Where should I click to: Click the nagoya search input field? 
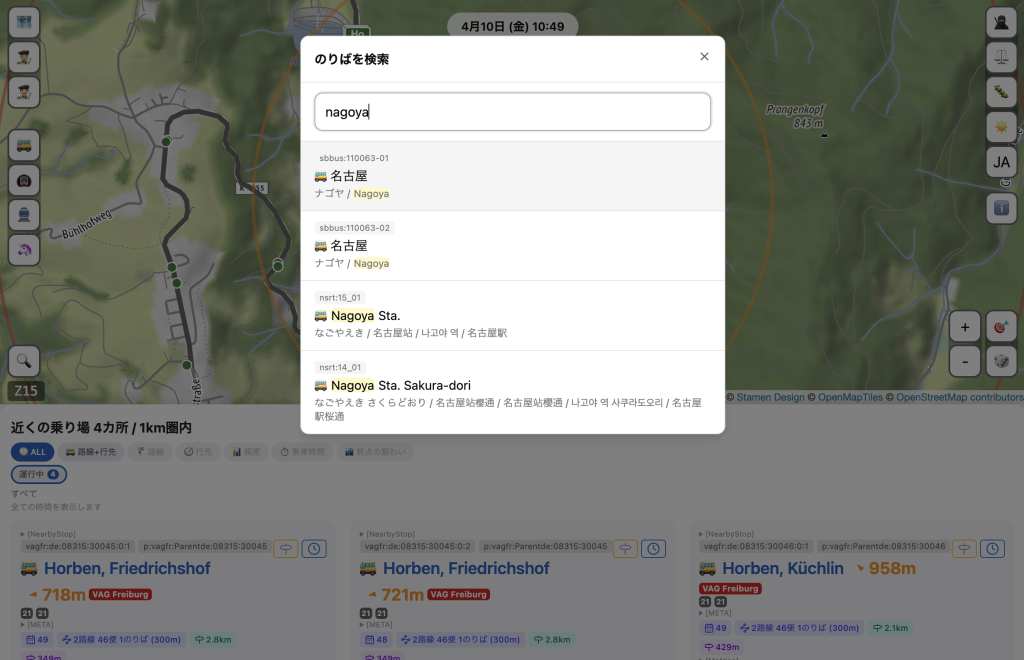tap(512, 112)
